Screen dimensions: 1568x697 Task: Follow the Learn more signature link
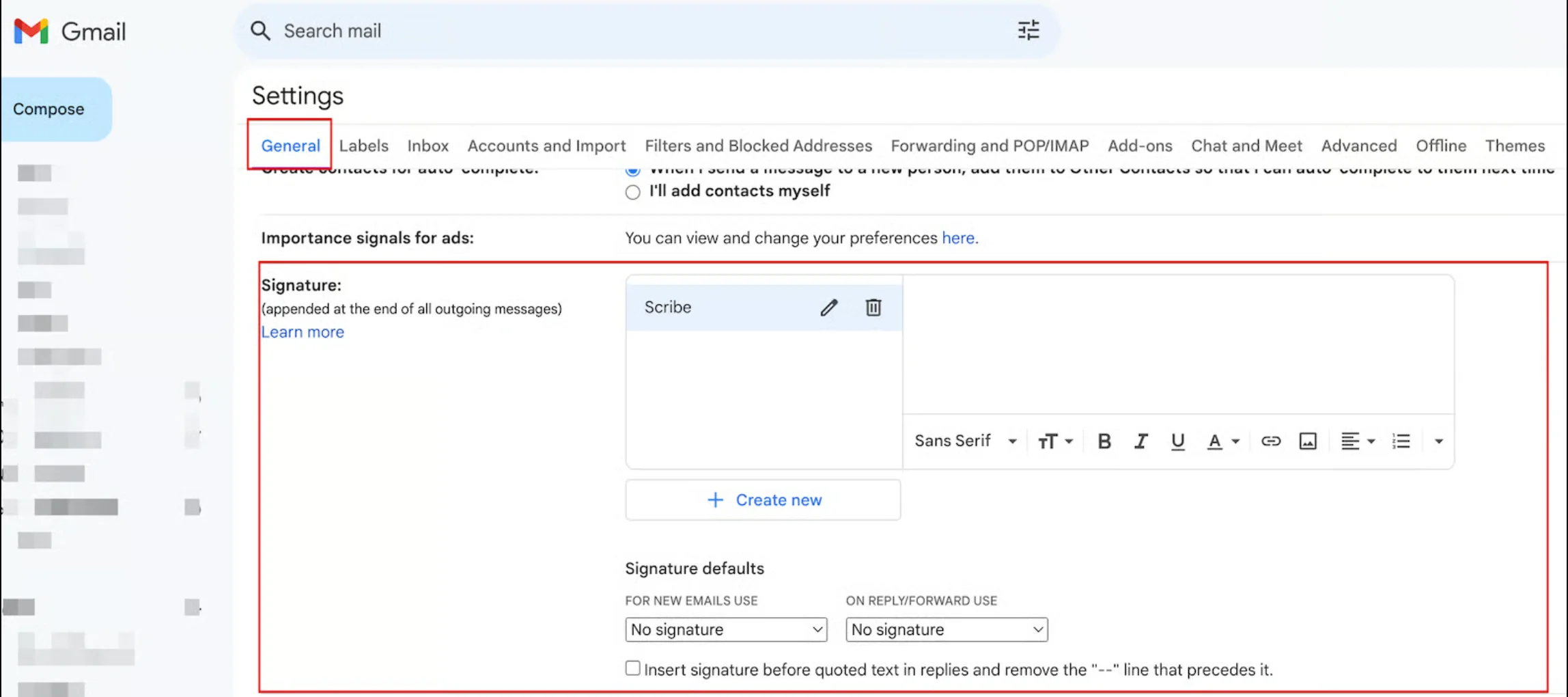tap(303, 332)
